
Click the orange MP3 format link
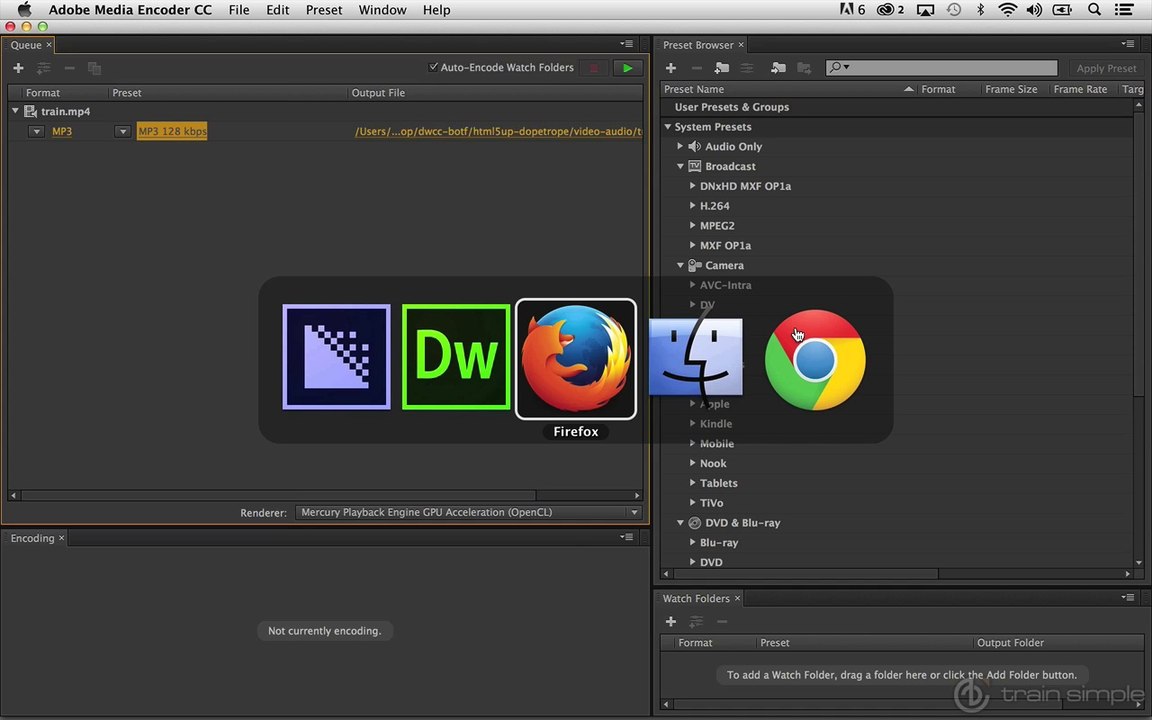coord(62,132)
